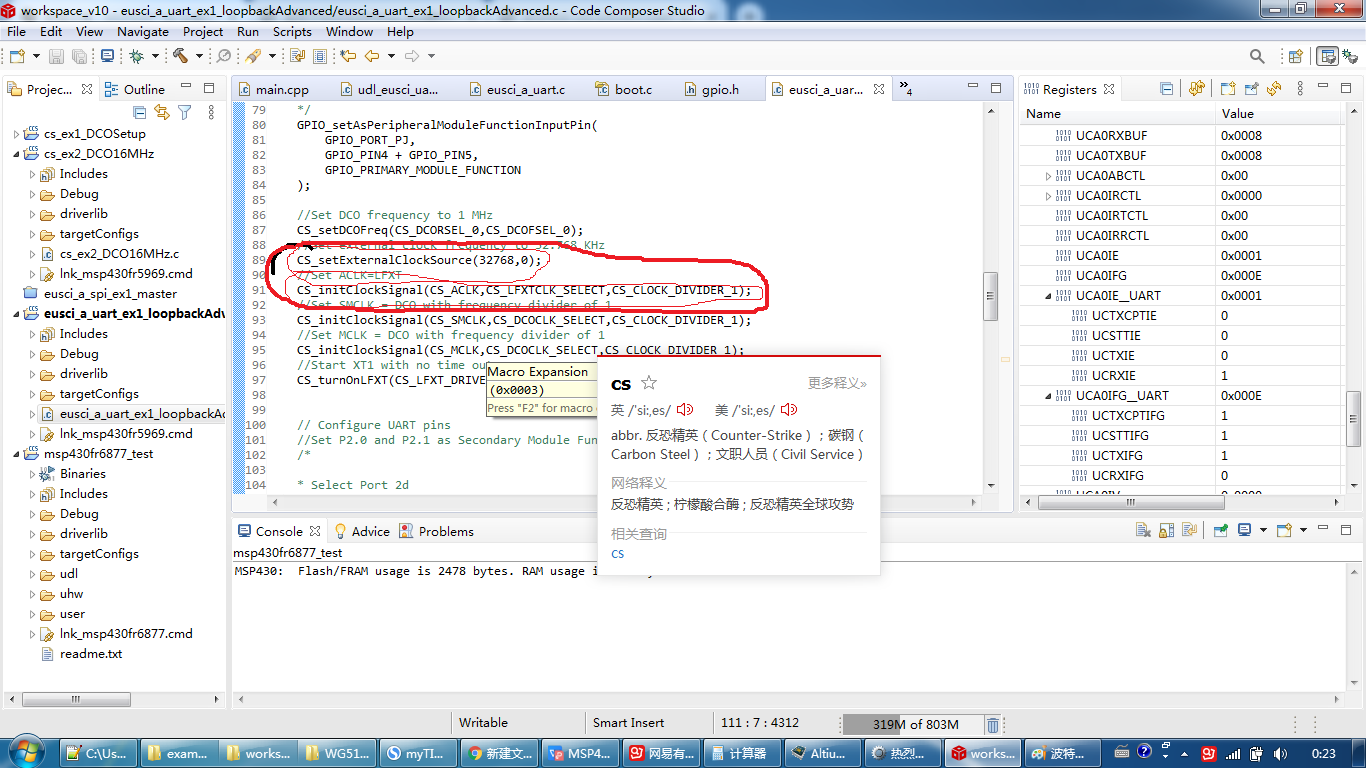The image size is (1366, 768).
Task: Go to last edit location
Action: [349, 57]
